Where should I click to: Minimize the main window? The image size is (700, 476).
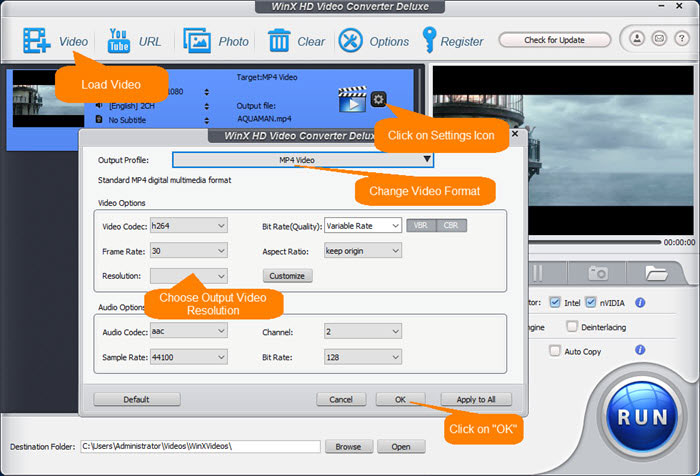point(661,6)
